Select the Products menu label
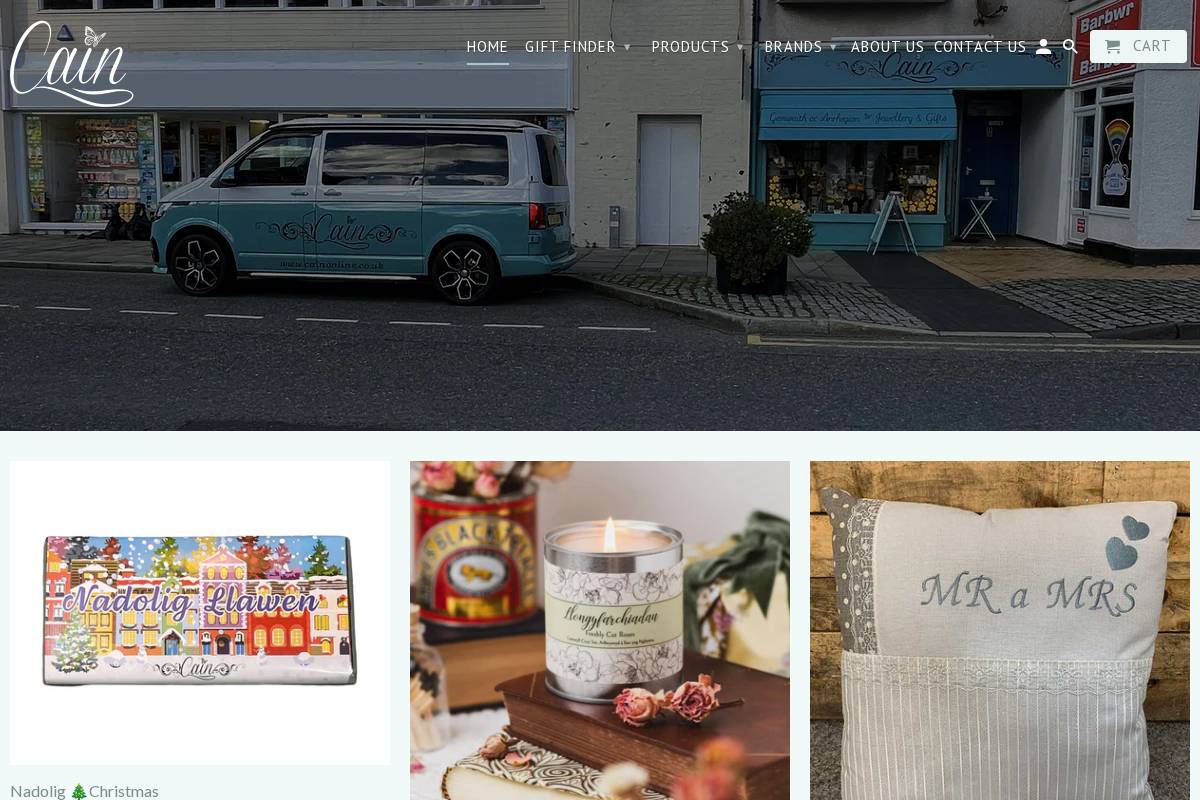1200x800 pixels. click(x=690, y=47)
